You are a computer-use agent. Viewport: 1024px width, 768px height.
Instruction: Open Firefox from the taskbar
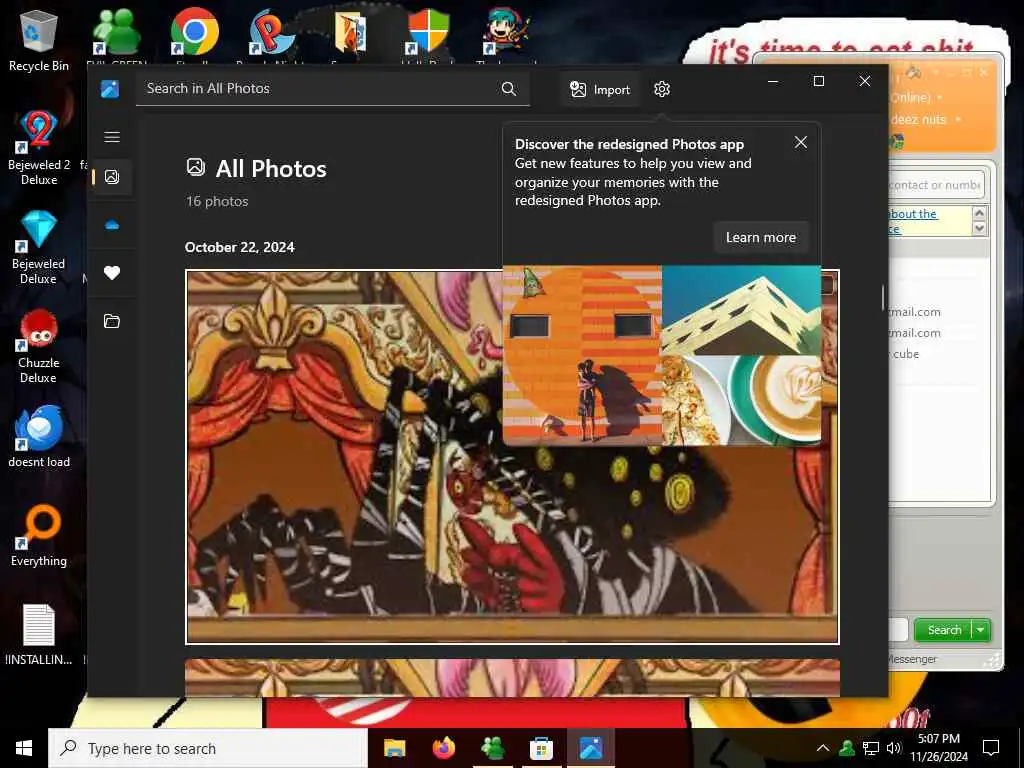coord(443,748)
